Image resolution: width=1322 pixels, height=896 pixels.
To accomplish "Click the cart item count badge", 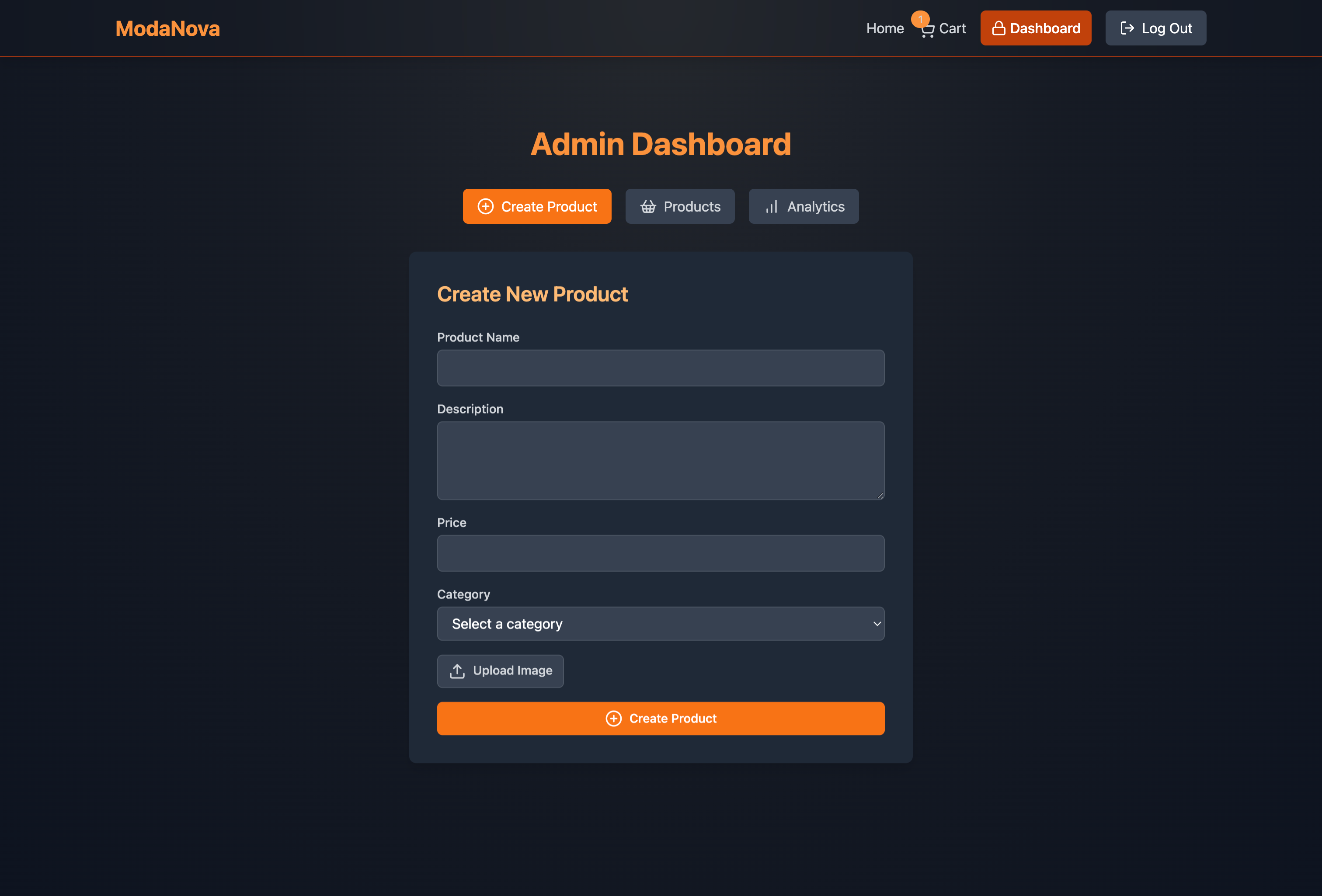I will (920, 19).
